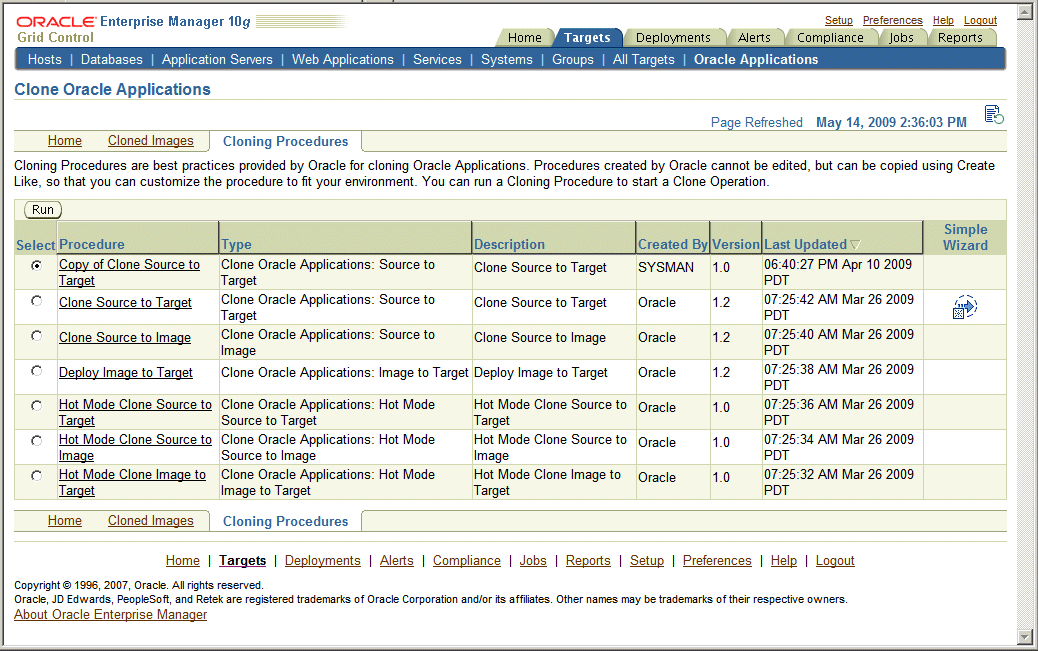Image resolution: width=1038 pixels, height=651 pixels.
Task: Open the Compliance tab
Action: [x=830, y=38]
